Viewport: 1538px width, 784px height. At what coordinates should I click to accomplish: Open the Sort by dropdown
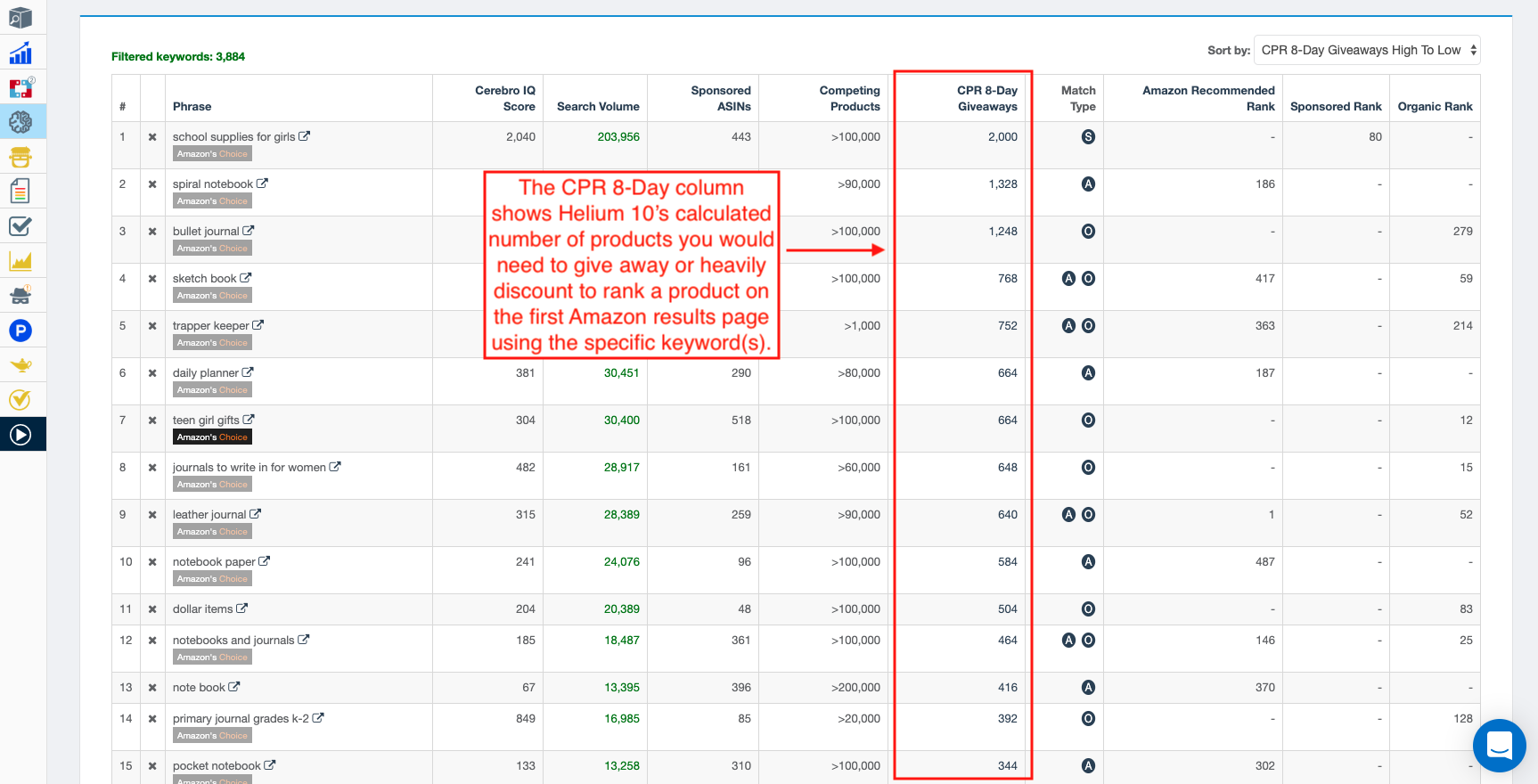click(1366, 50)
